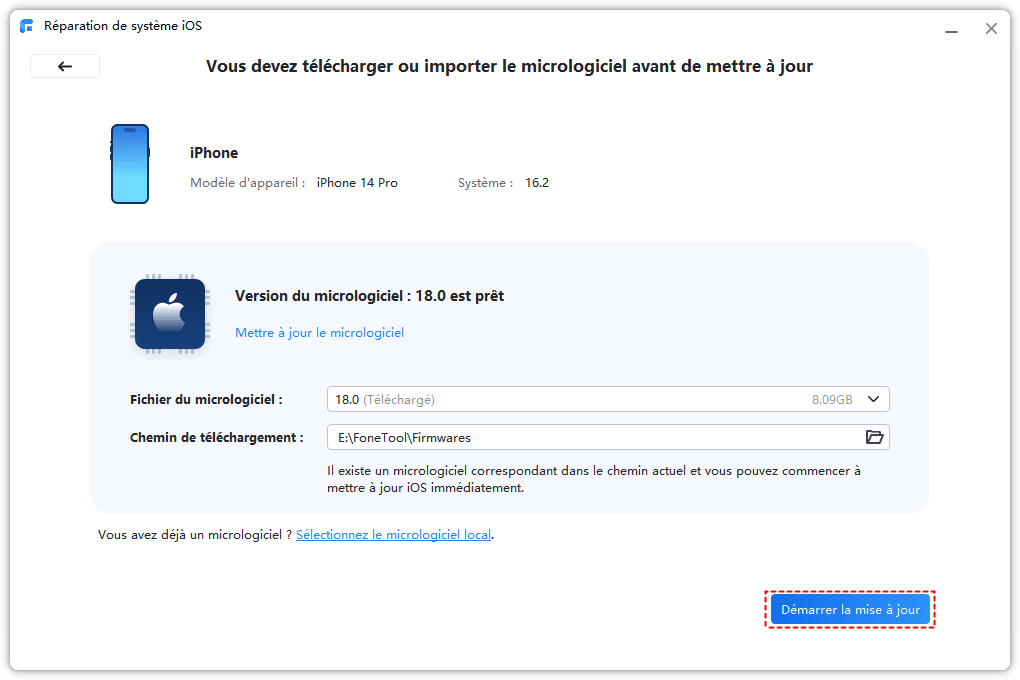Image resolution: width=1020 pixels, height=680 pixels.
Task: Select the 'iPhone 14 Pro' model text
Action: [x=357, y=183]
